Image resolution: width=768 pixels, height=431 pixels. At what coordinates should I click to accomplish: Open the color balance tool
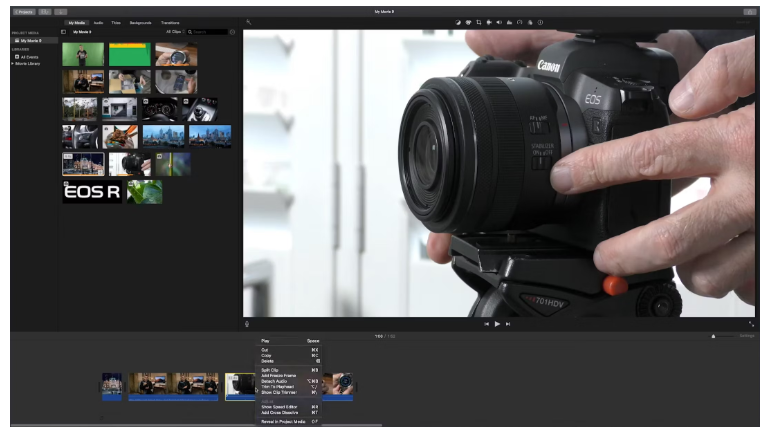458,23
